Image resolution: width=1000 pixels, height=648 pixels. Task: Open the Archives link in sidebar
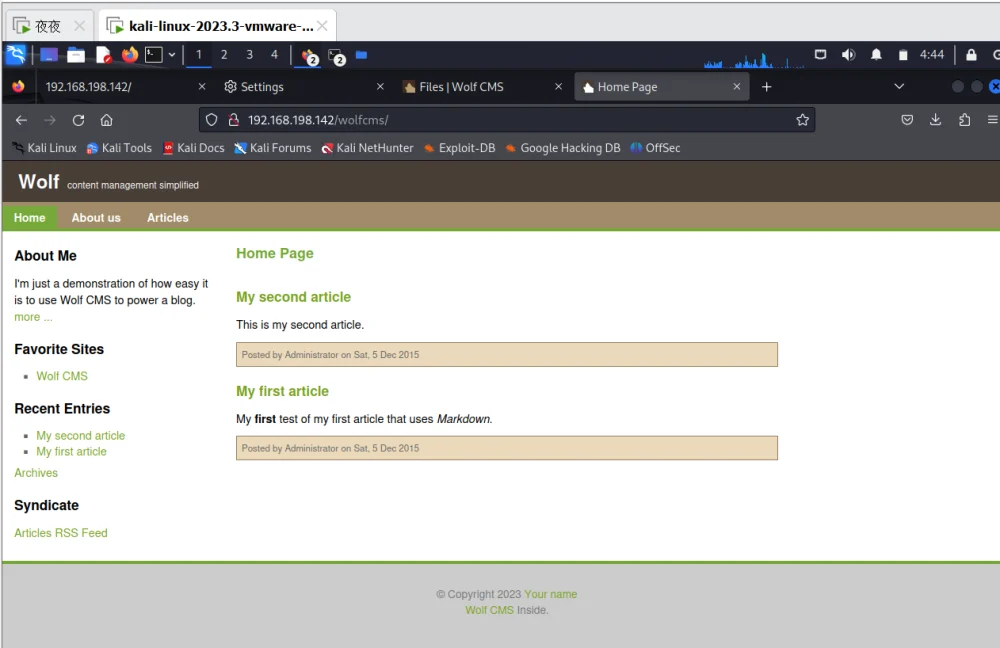[36, 473]
